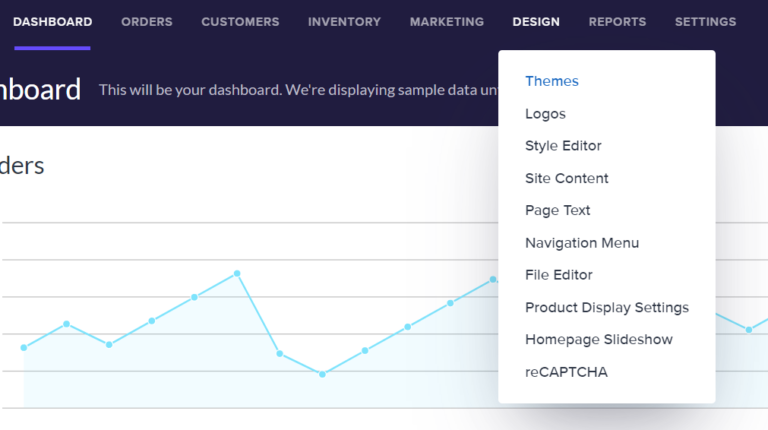This screenshot has width=768, height=430.
Task: Choose Themes from the Design menu
Action: [x=552, y=81]
